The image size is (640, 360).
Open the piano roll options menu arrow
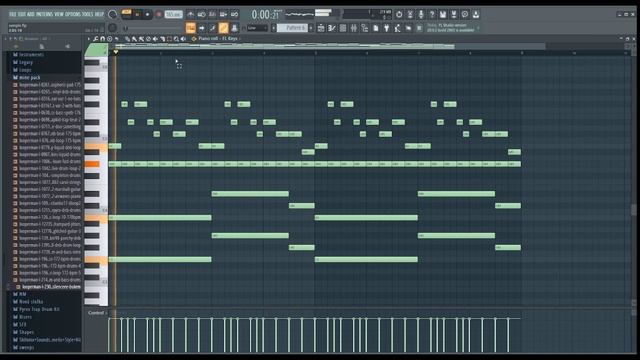(x=89, y=39)
